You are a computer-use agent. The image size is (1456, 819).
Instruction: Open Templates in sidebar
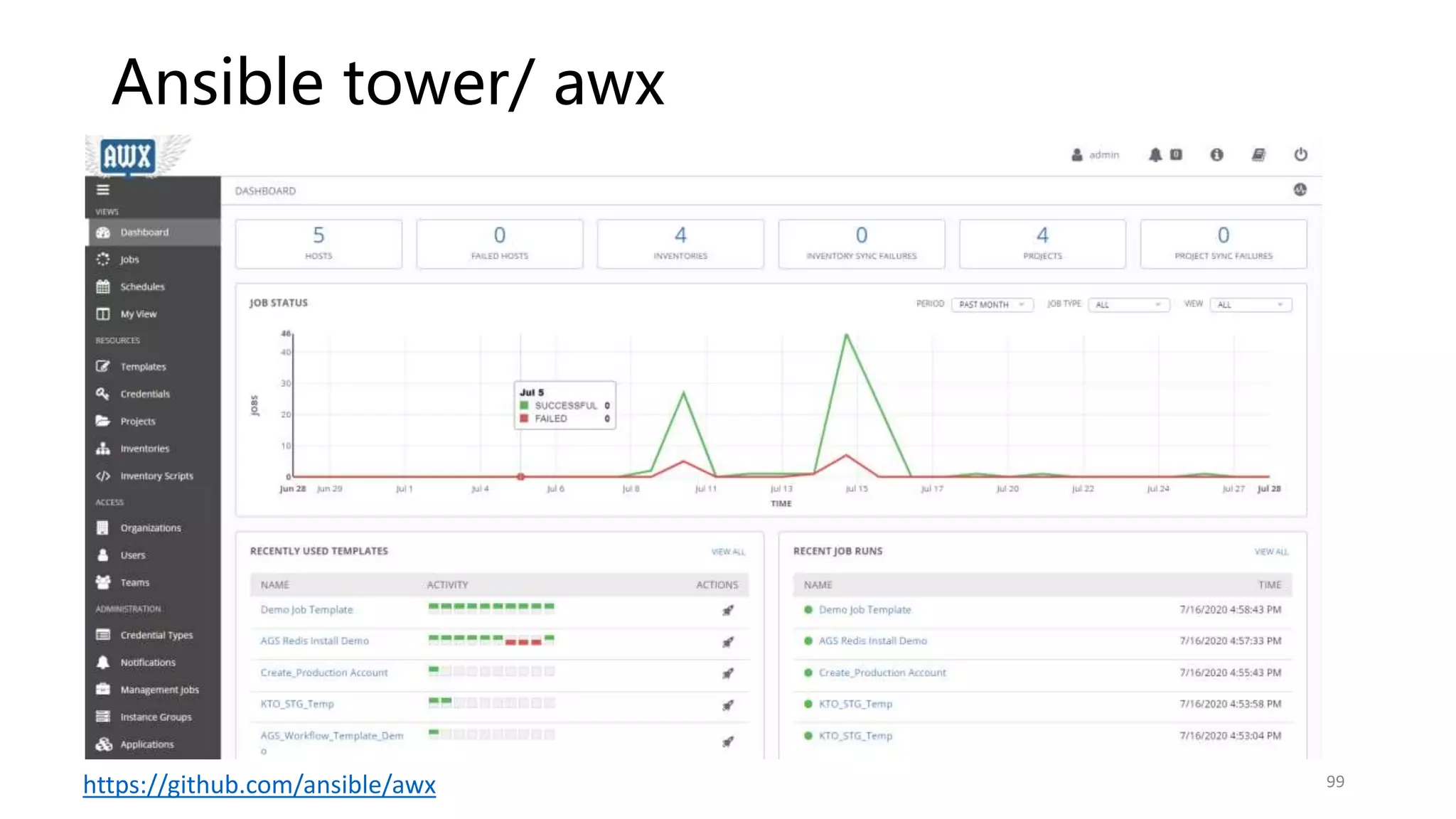point(153,367)
